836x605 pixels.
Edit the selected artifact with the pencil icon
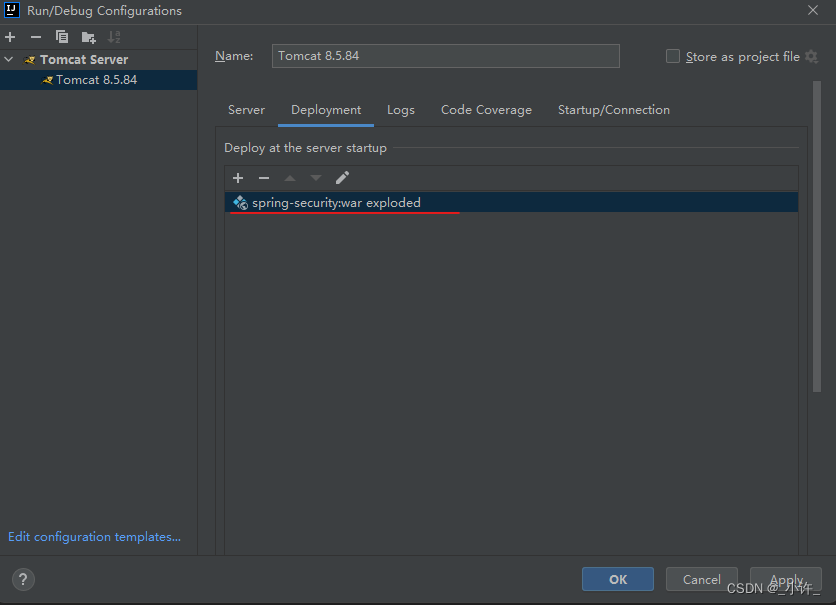tap(342, 178)
